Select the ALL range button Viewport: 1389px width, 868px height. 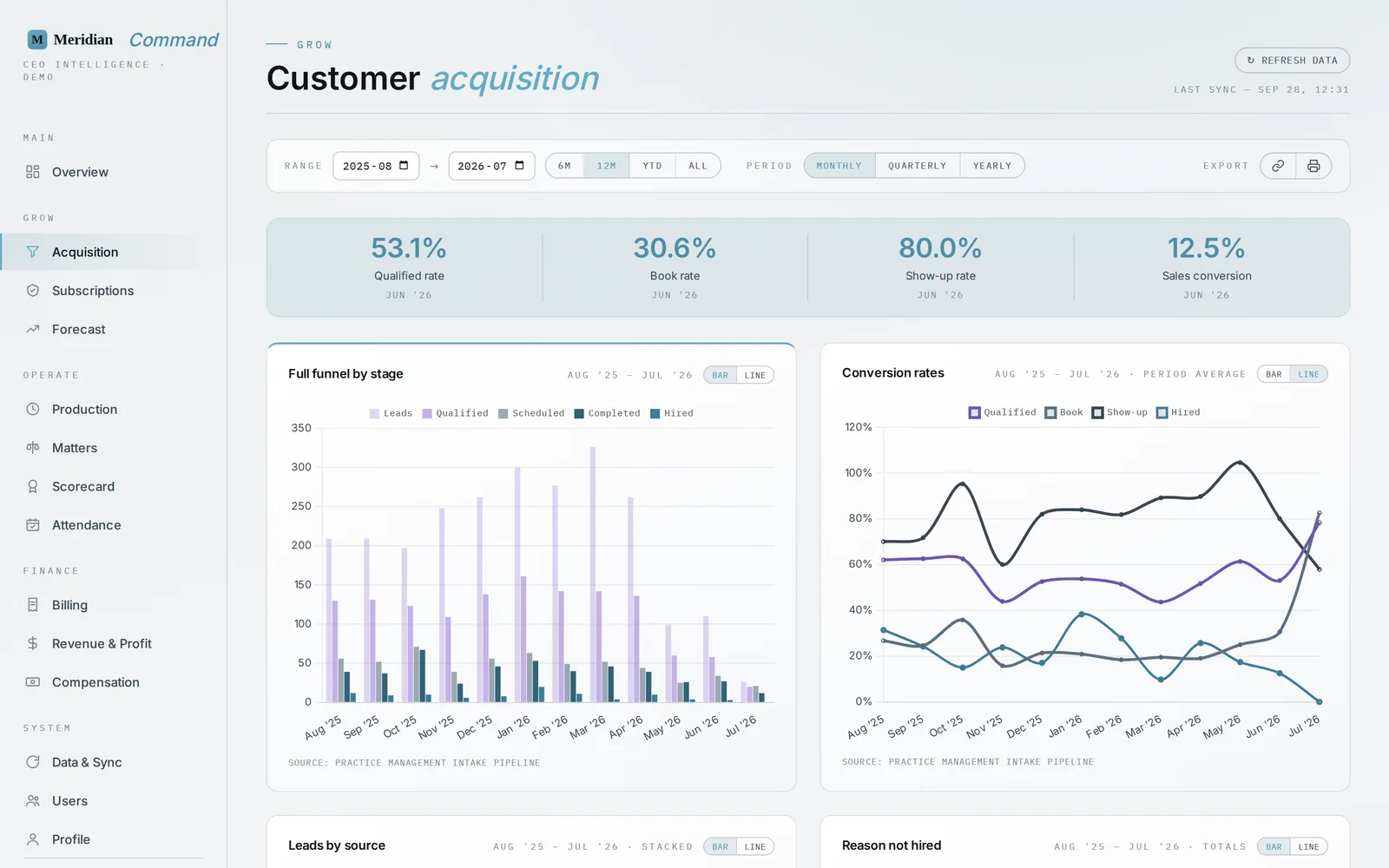698,166
